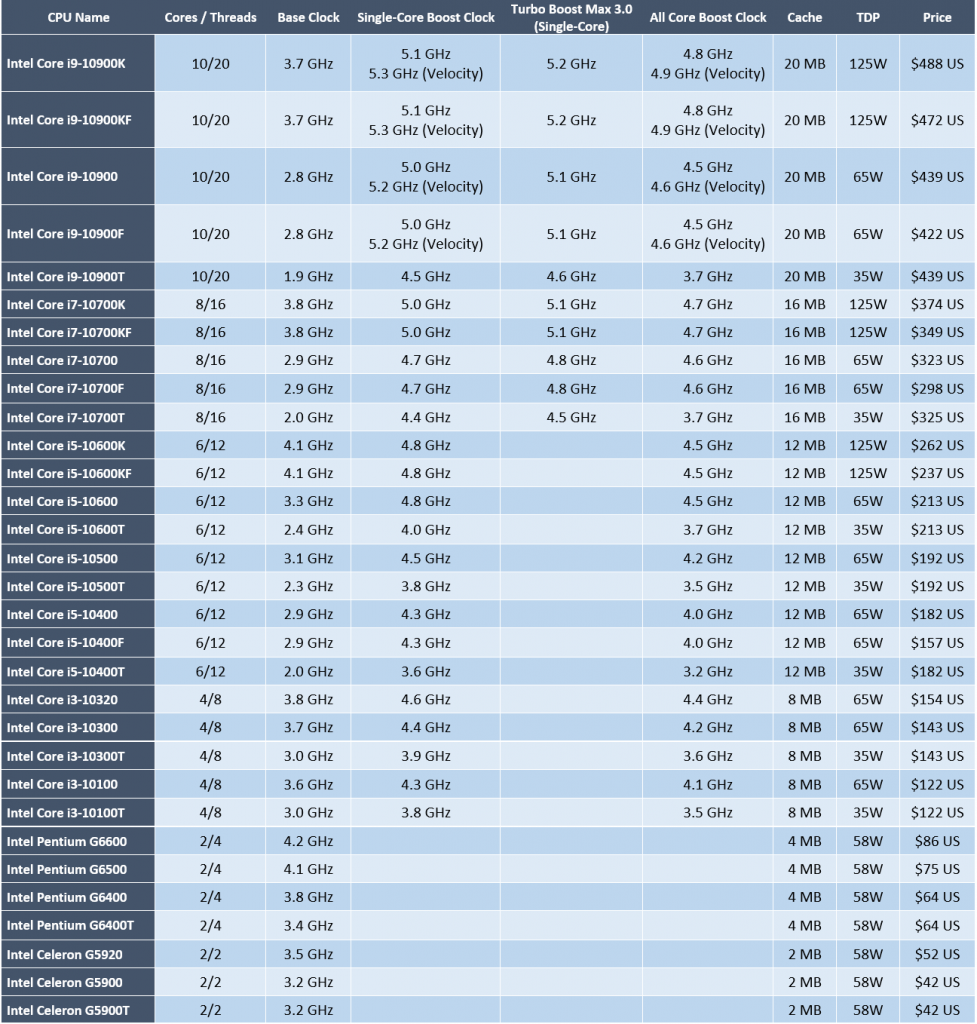Click the TDP column header
The height and width of the screenshot is (1024, 977).
pyautogui.click(x=868, y=18)
